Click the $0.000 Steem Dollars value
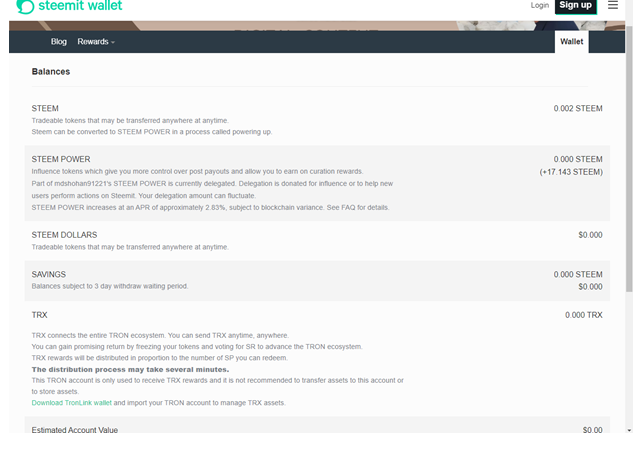Screen dimensions: 641x454 pyautogui.click(x=590, y=235)
